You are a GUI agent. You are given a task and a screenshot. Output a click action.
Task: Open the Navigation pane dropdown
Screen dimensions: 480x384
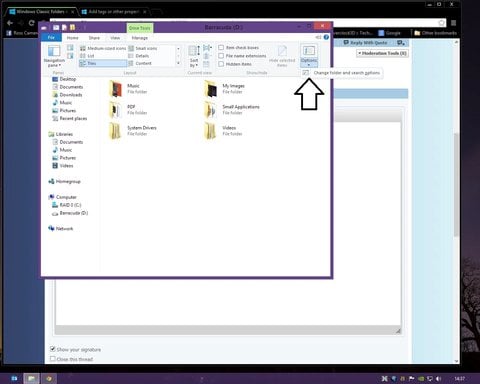coord(54,55)
